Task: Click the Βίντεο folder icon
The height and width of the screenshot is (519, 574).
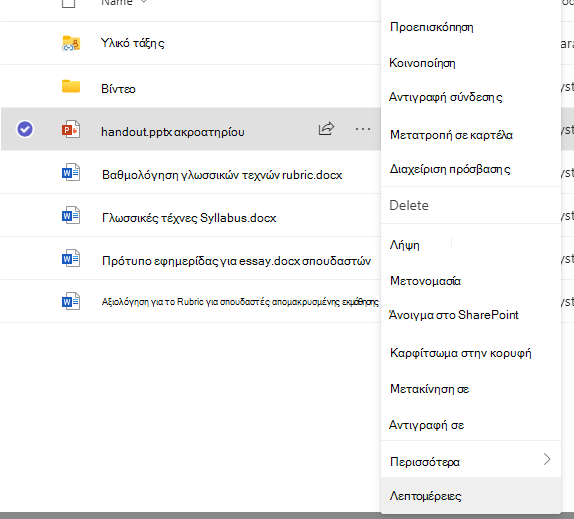Action: (71, 86)
